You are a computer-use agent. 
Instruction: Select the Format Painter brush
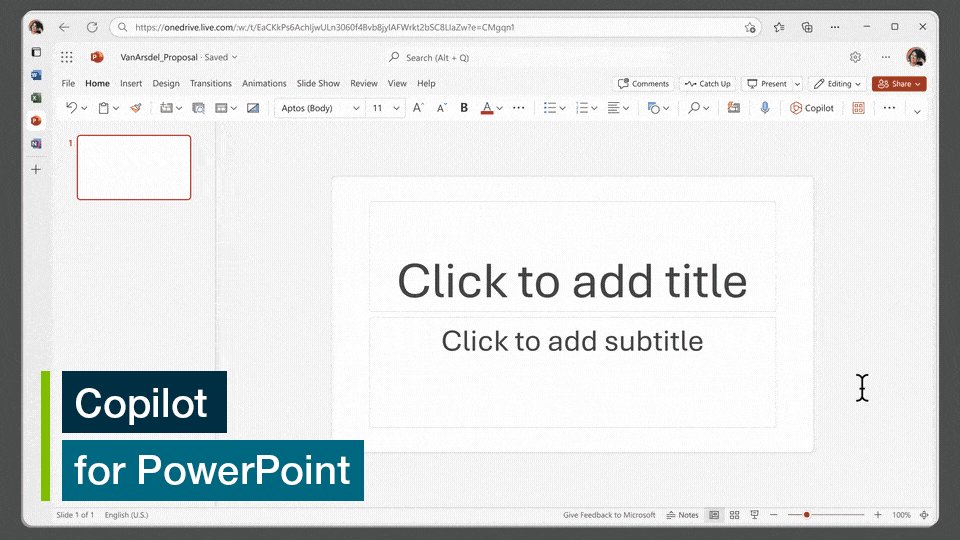tap(136, 108)
